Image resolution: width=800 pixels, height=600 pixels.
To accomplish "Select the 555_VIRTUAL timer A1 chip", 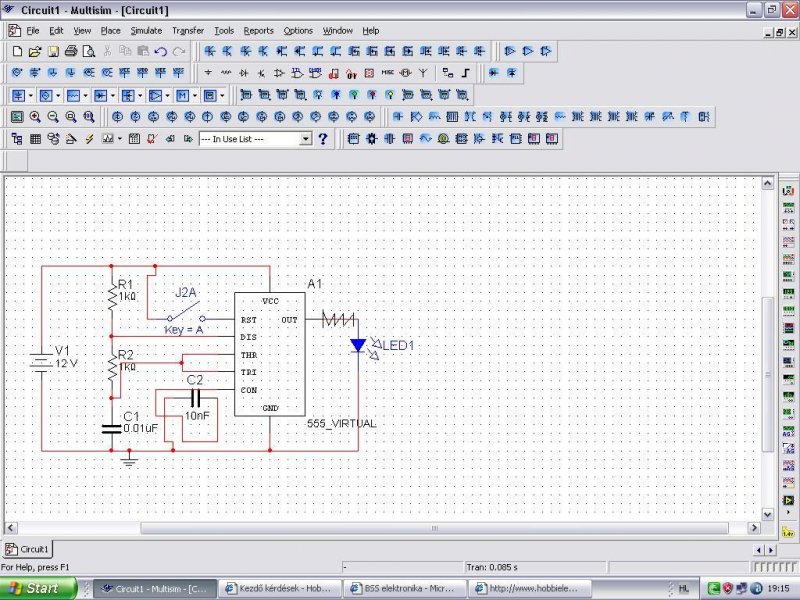I will 270,354.
